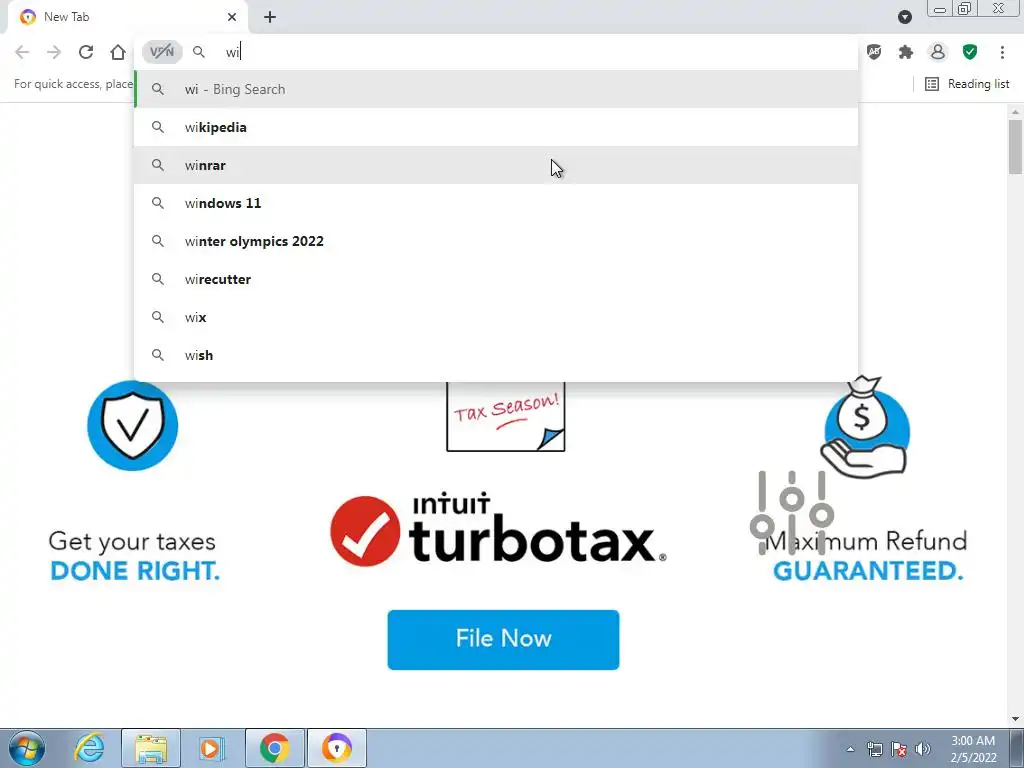The width and height of the screenshot is (1024, 768).
Task: Open the extensions puzzle icon
Action: point(906,52)
